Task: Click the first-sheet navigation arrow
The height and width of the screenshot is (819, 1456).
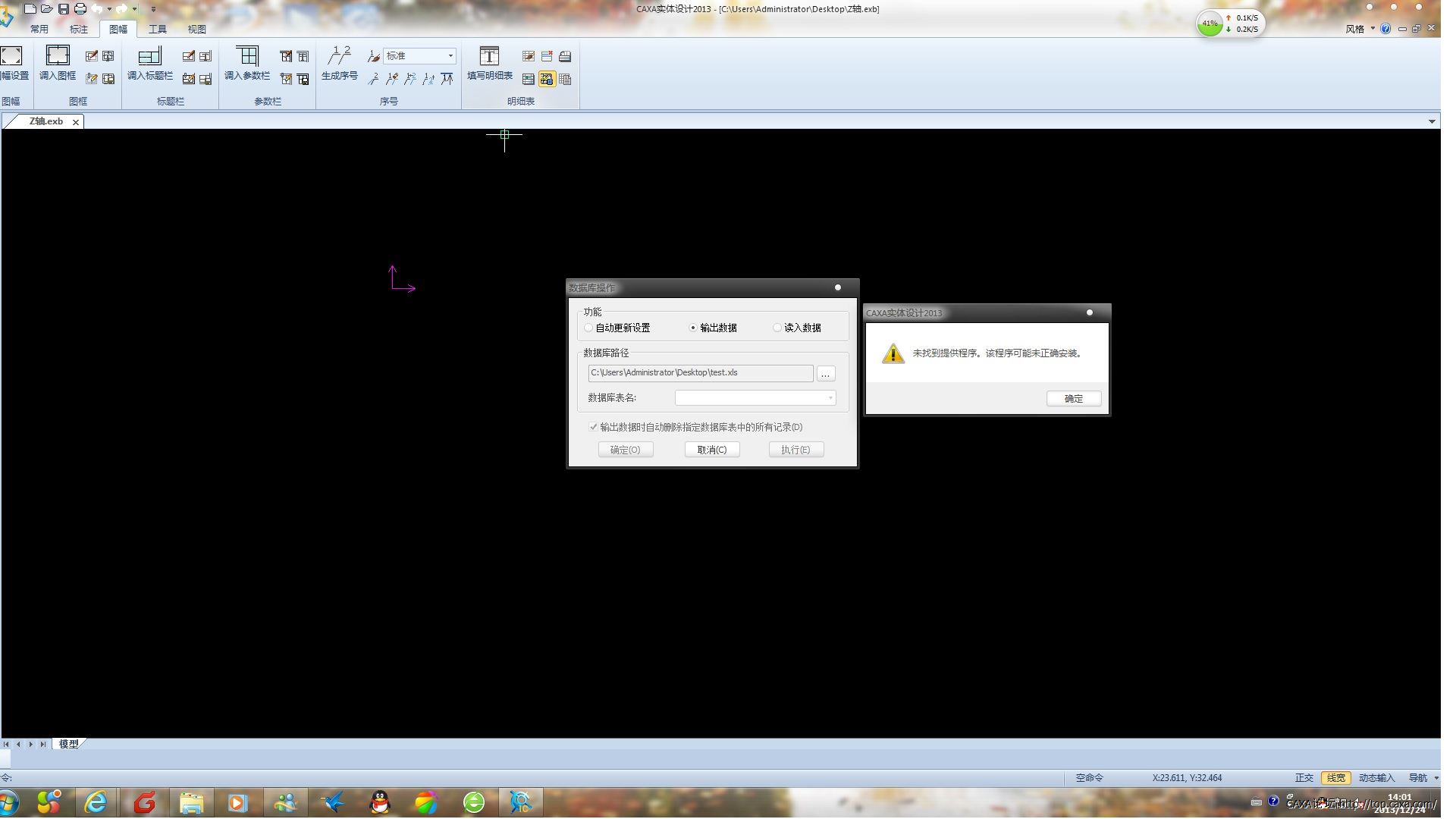Action: 6,745
